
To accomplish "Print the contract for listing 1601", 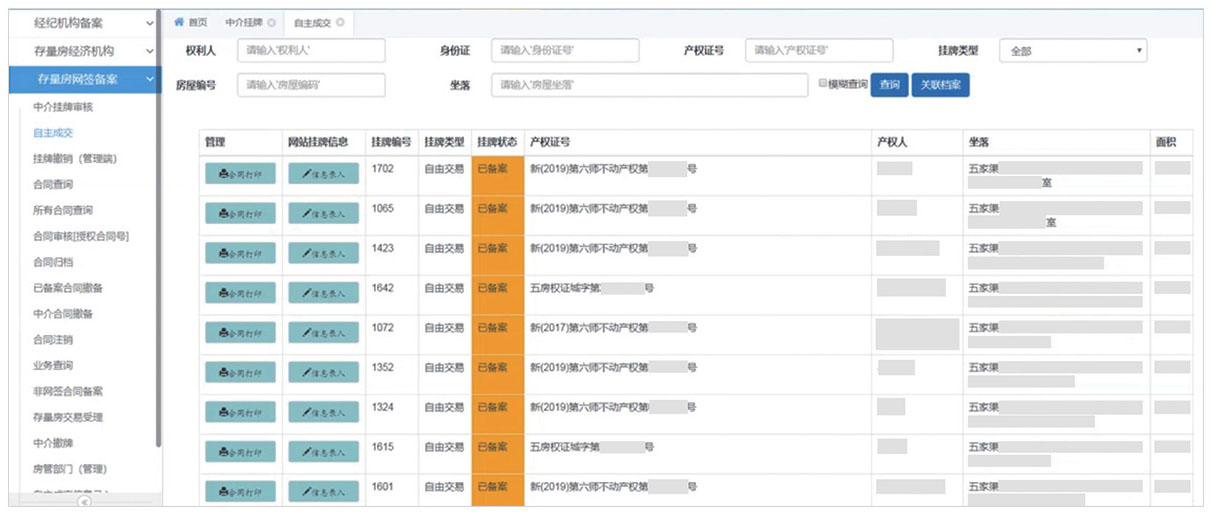I will [240, 492].
